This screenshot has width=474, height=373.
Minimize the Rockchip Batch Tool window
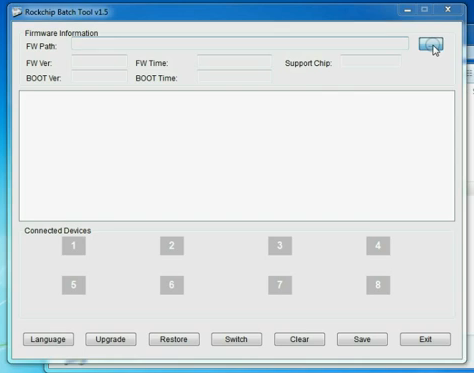click(x=407, y=10)
